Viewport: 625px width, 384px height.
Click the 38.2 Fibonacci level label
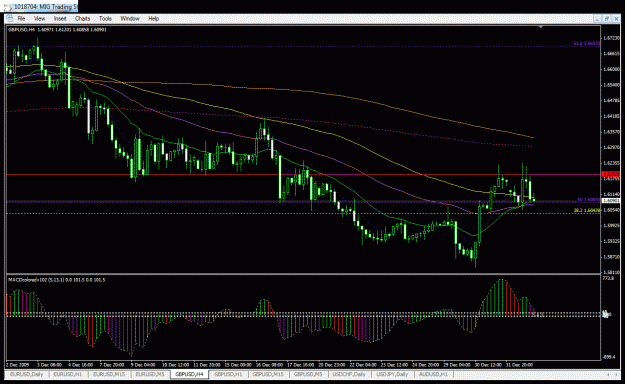tap(587, 210)
